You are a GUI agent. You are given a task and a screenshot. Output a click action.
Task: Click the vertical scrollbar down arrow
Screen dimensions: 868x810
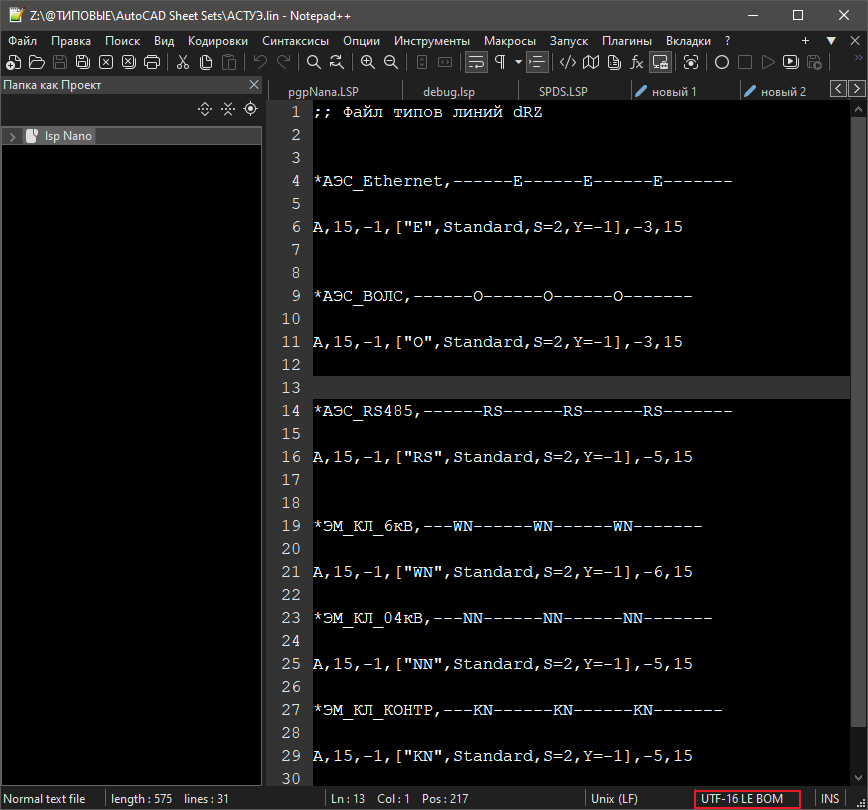coord(858,778)
